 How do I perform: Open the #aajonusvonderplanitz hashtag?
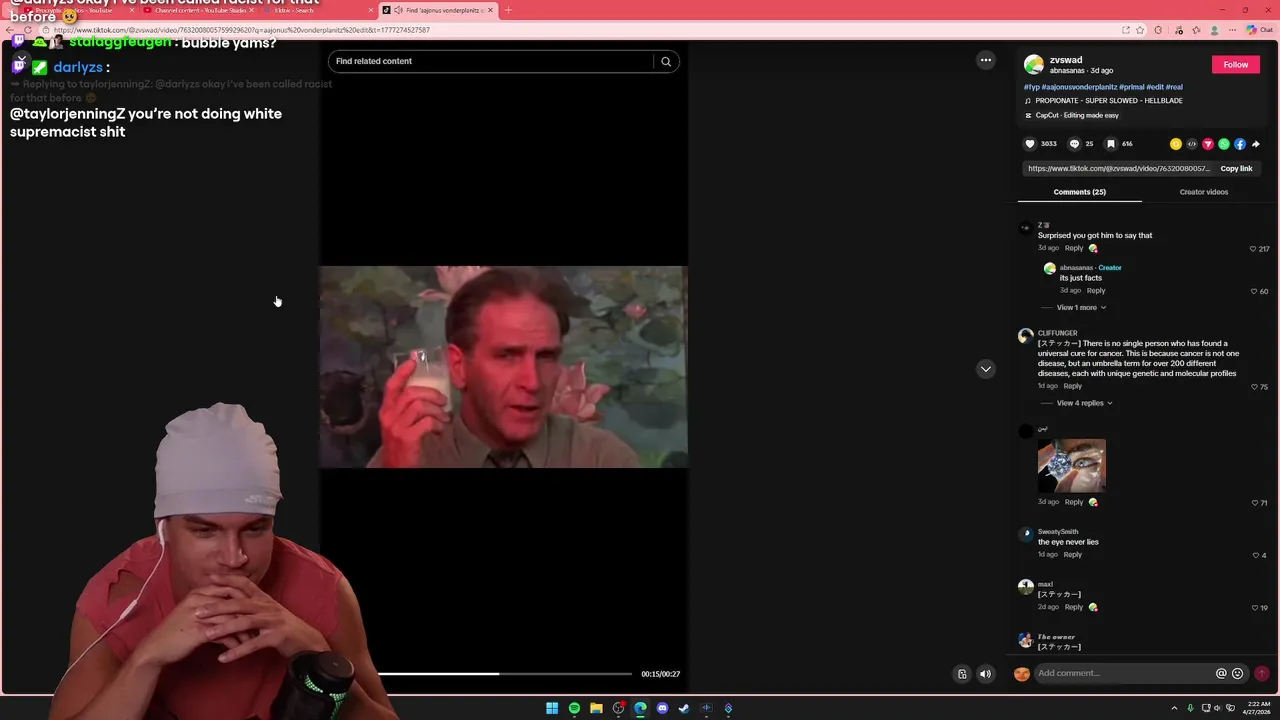[1079, 87]
